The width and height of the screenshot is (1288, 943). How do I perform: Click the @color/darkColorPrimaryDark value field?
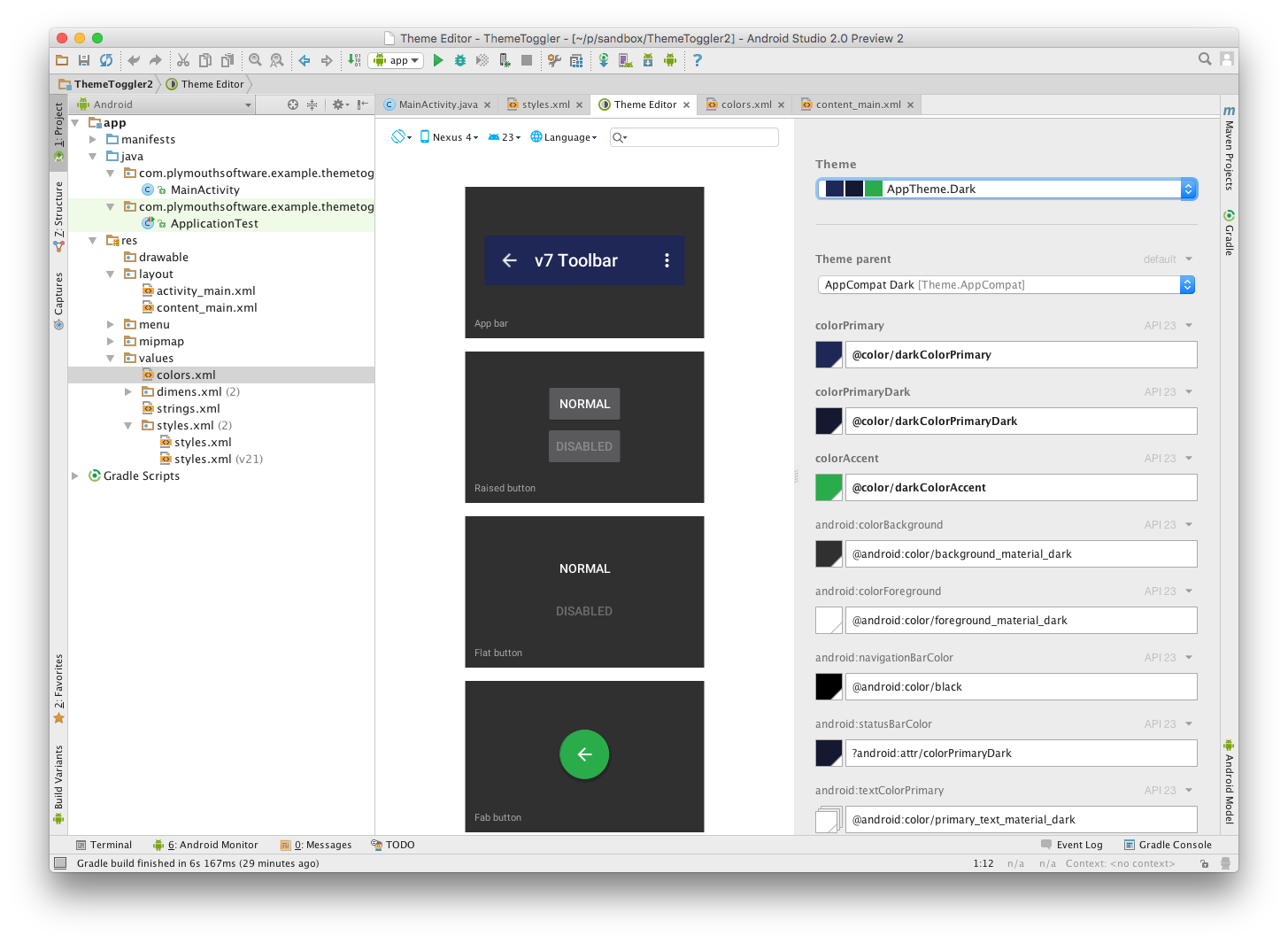(x=1021, y=421)
